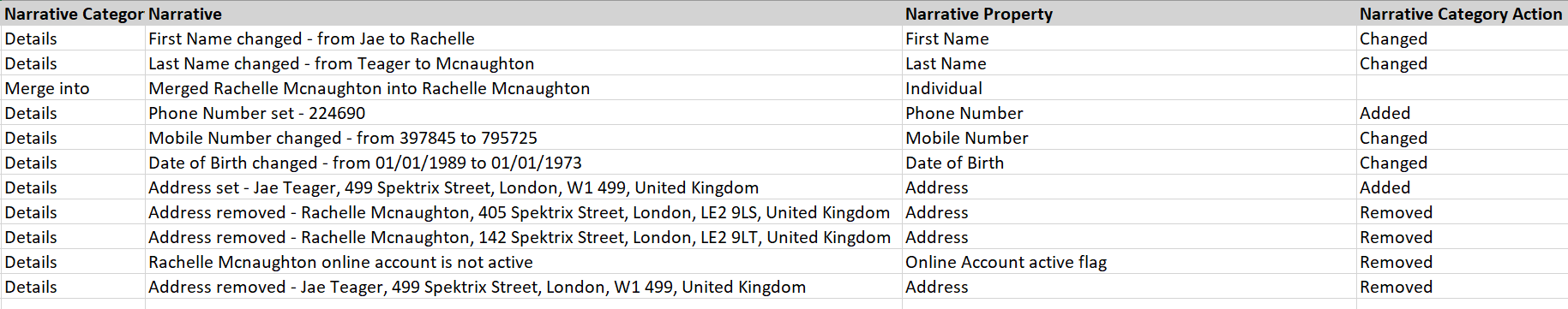Click the 'Online Account active flag' property cell
Viewport: 1568px width, 309px height.
click(x=1130, y=262)
